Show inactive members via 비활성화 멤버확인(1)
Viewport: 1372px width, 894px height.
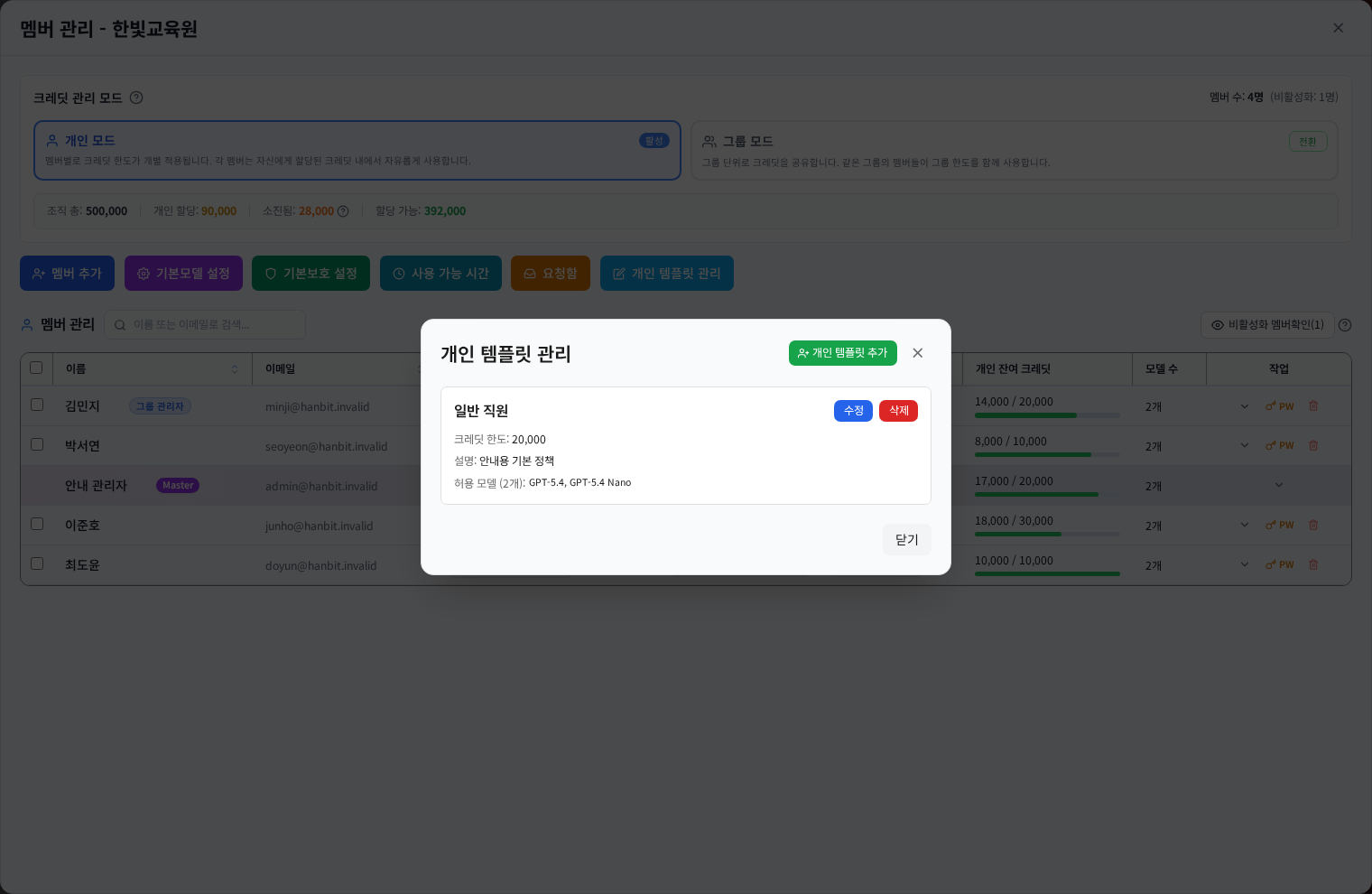tap(1267, 325)
